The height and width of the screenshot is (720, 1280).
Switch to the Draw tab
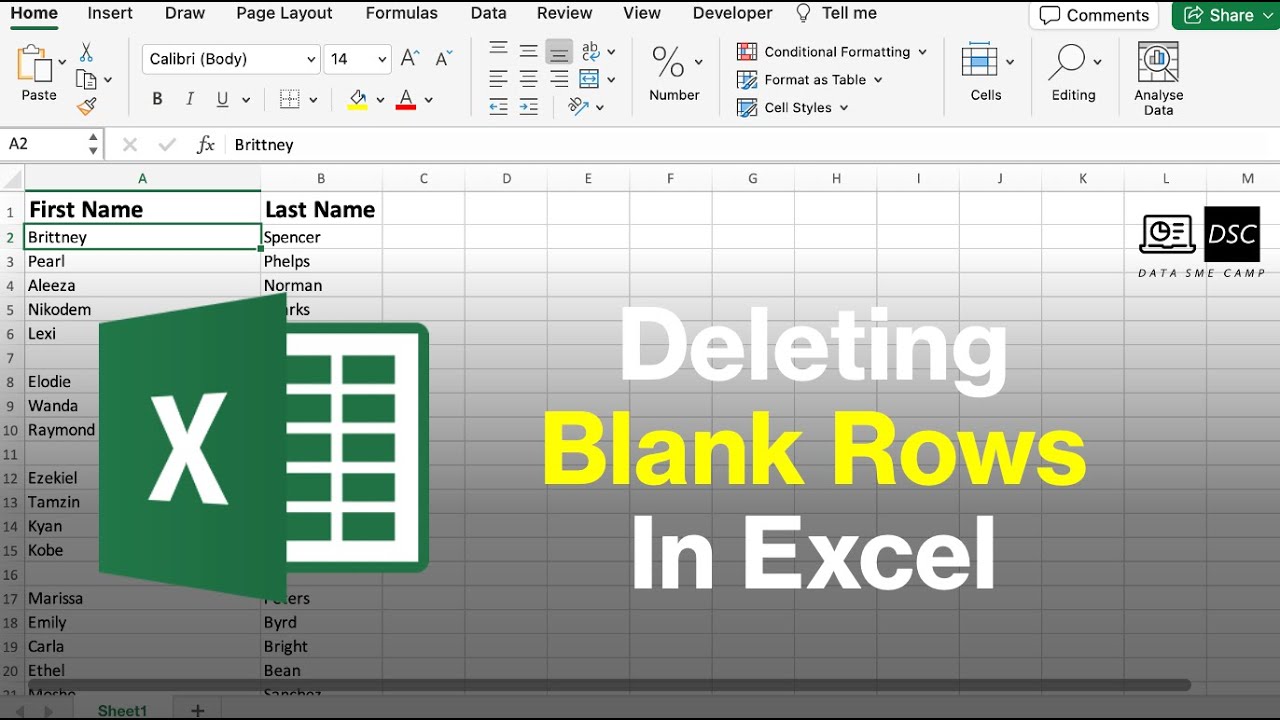[x=185, y=13]
